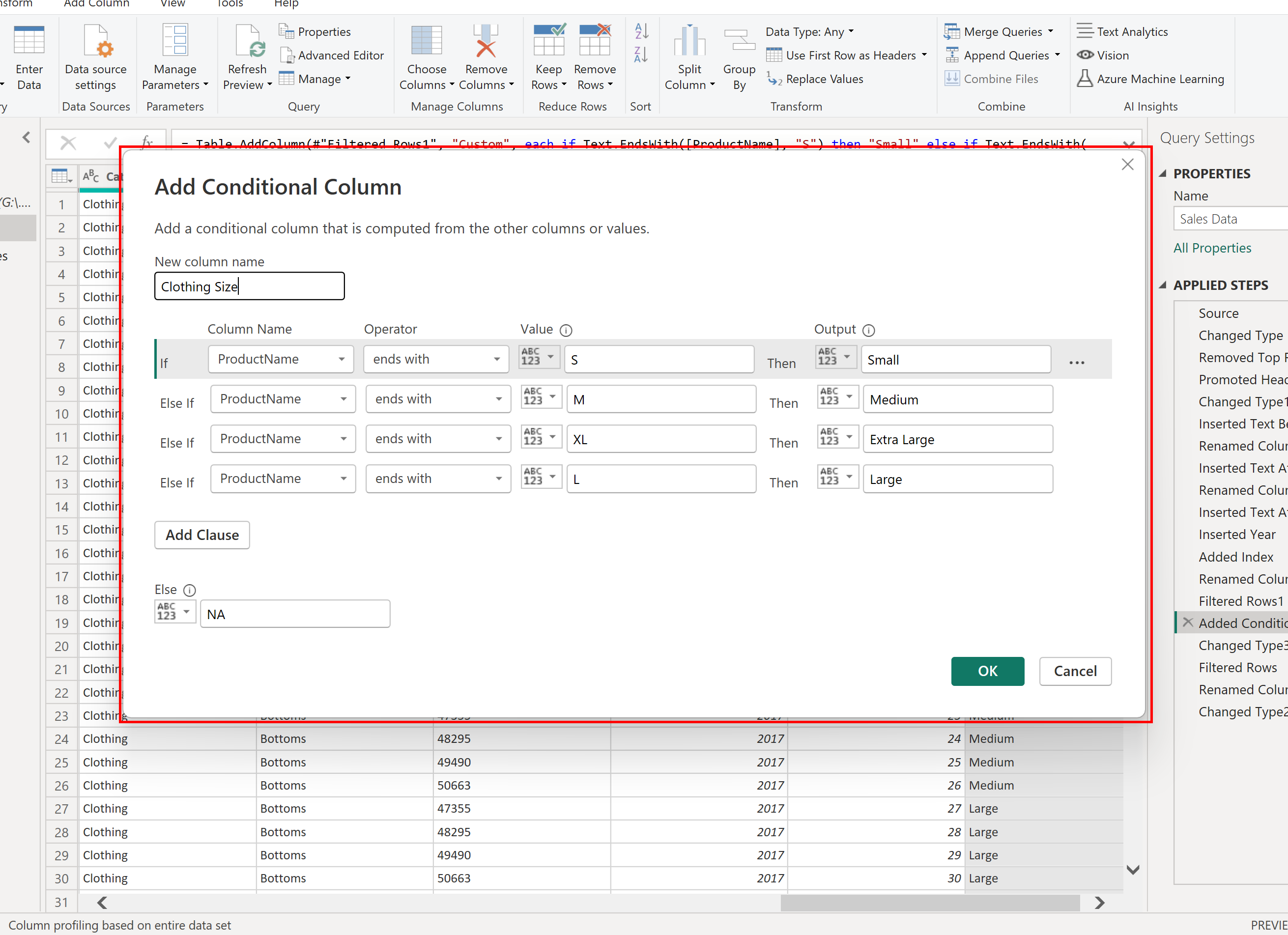Click the New column name text field
This screenshot has width=1288, height=935.
[249, 286]
